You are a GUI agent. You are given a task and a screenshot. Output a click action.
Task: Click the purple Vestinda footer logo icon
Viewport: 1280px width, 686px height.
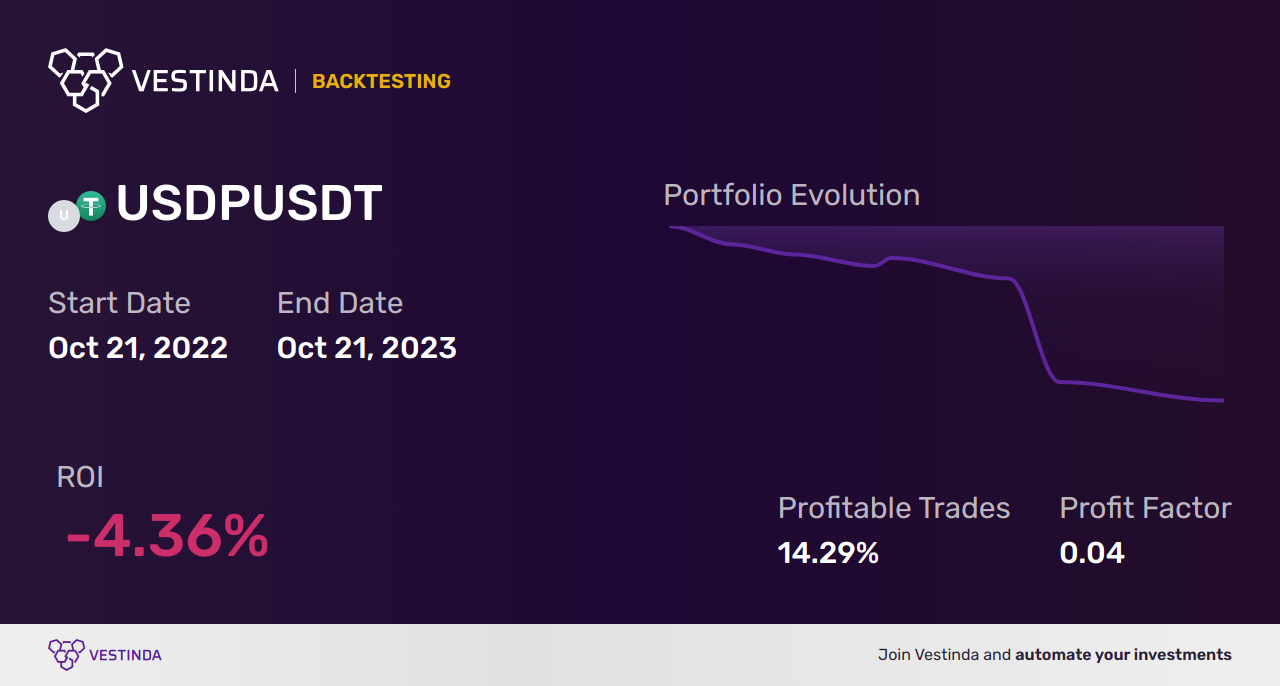pyautogui.click(x=65, y=655)
